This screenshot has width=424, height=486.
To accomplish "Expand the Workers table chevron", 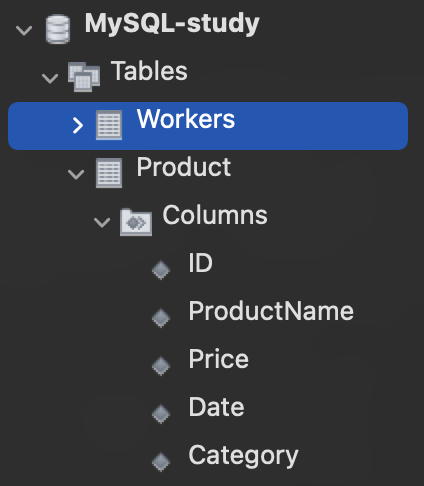I will pyautogui.click(x=78, y=126).
